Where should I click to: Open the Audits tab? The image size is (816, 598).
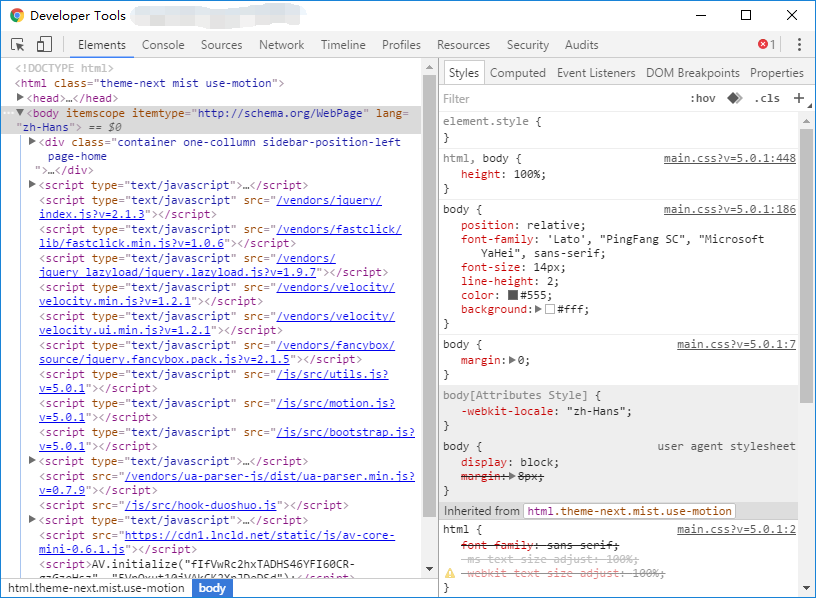582,45
